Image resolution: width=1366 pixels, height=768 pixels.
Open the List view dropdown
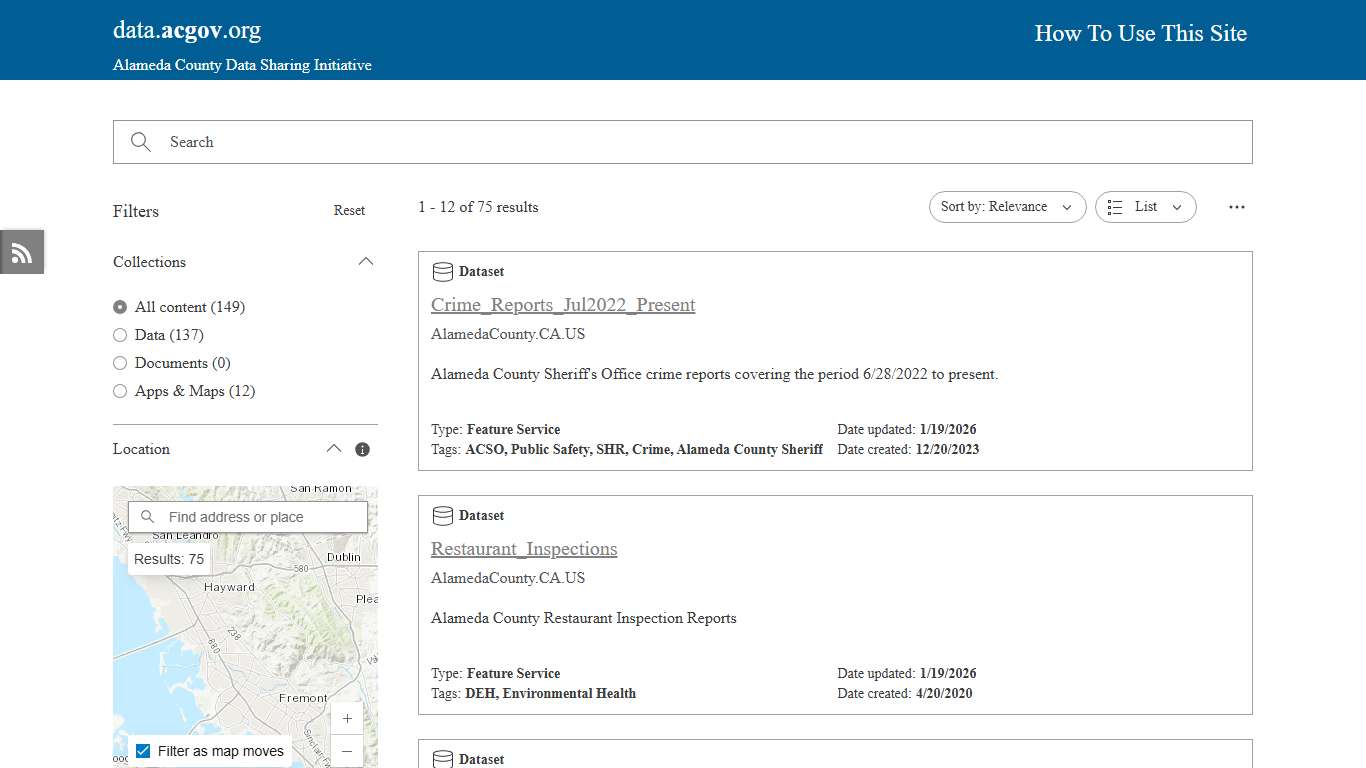(1145, 207)
